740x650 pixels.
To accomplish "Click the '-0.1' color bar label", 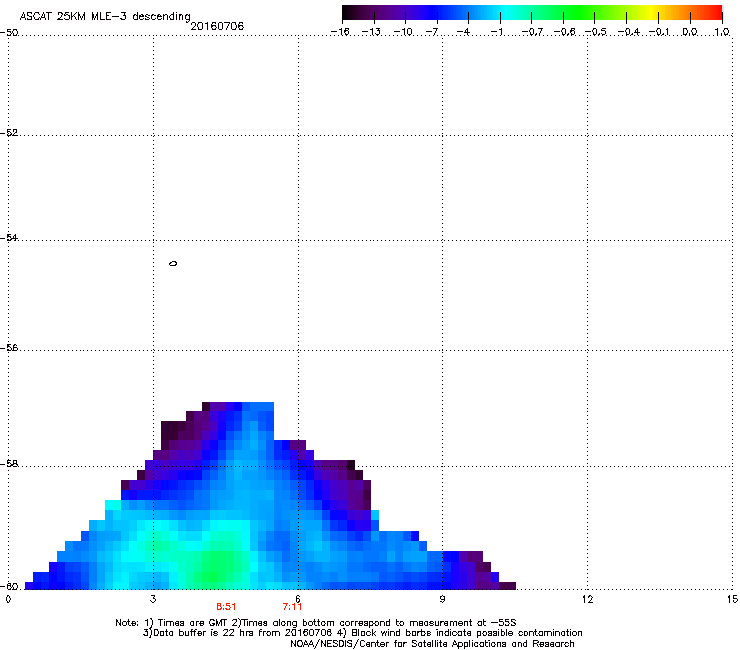I will pyautogui.click(x=659, y=32).
